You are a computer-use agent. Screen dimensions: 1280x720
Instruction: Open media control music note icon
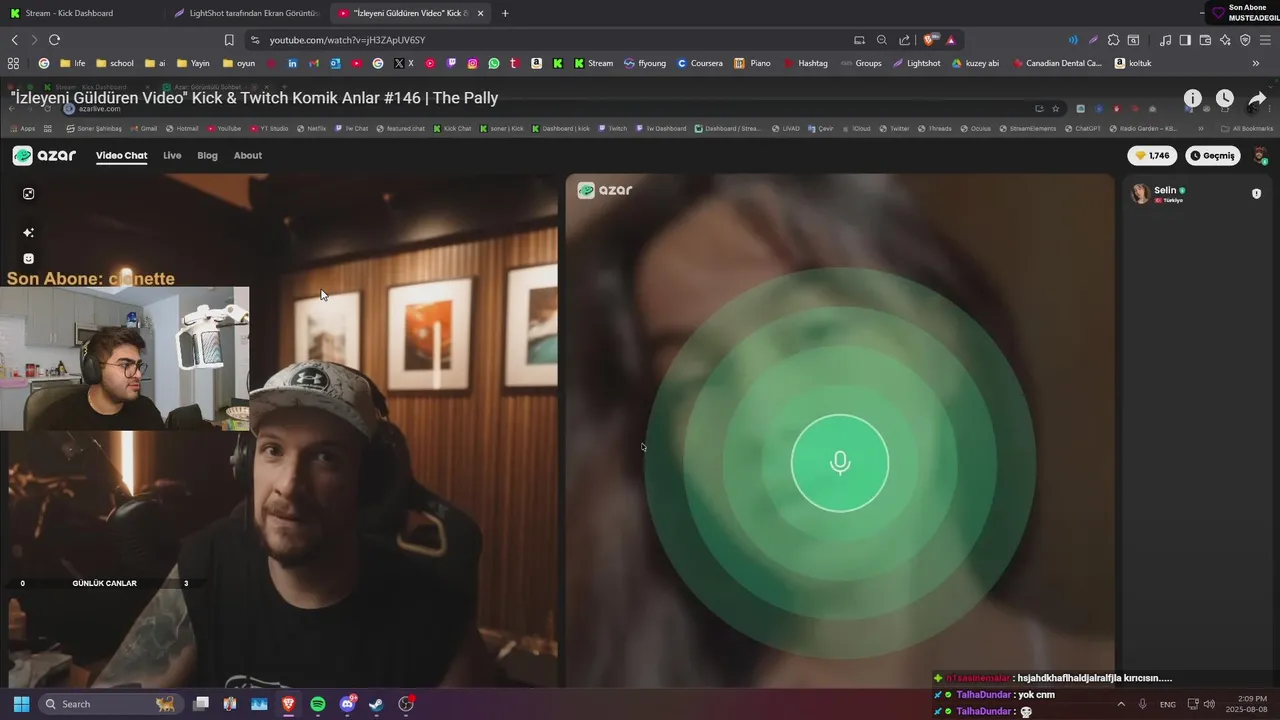[x=1165, y=40]
